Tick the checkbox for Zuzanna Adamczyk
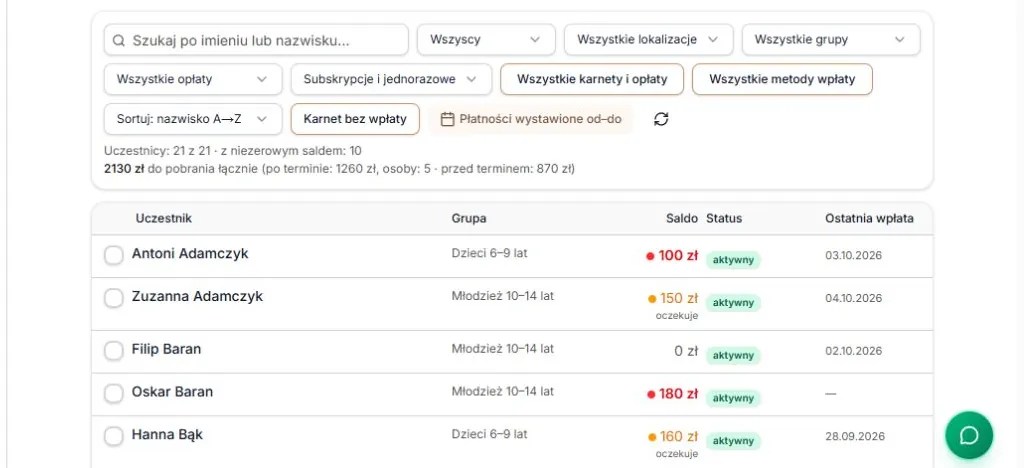 coord(114,298)
